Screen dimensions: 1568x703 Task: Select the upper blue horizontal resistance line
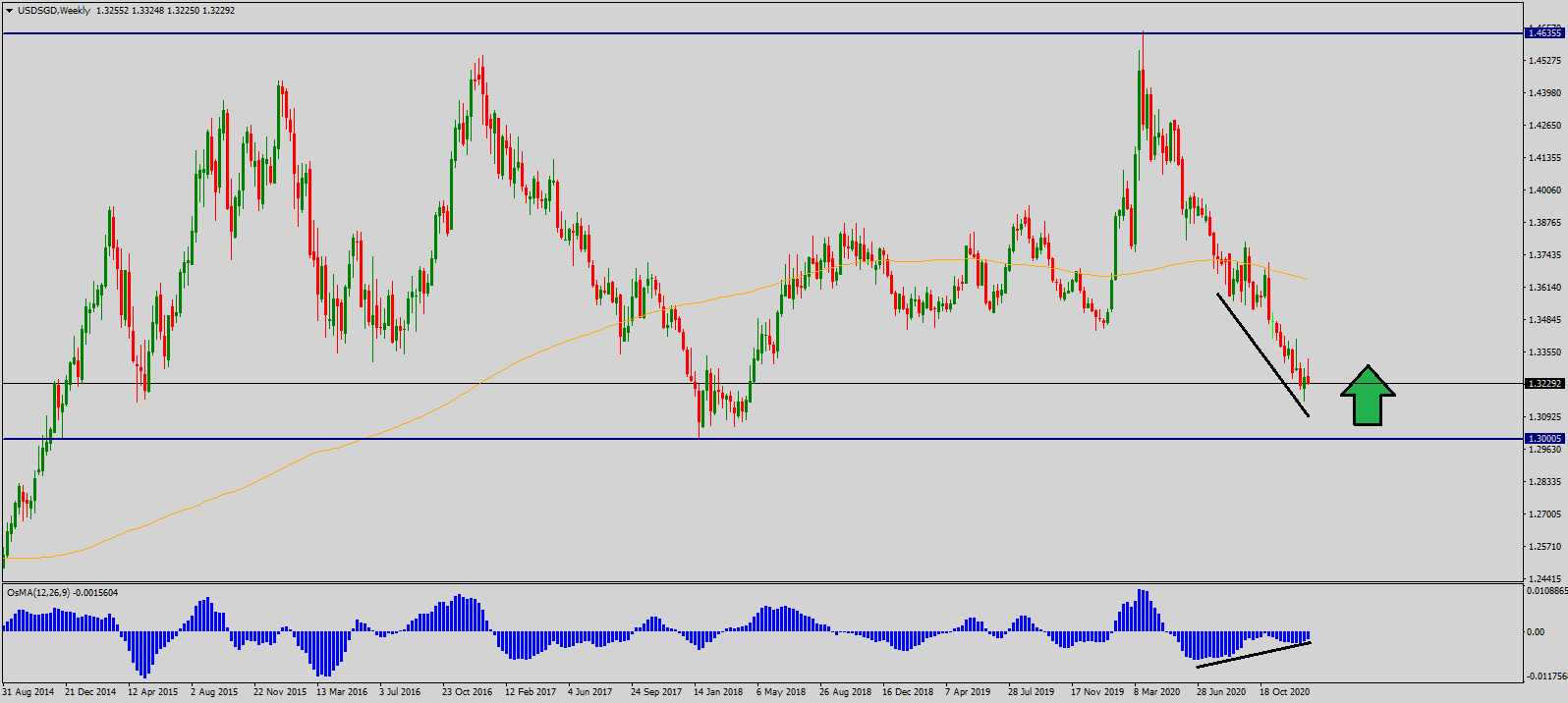coord(688,33)
